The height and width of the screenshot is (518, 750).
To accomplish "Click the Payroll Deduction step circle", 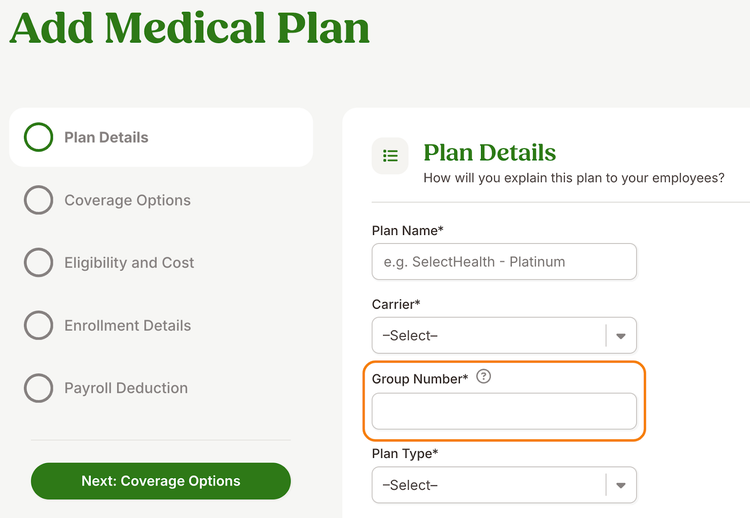I will pos(38,388).
